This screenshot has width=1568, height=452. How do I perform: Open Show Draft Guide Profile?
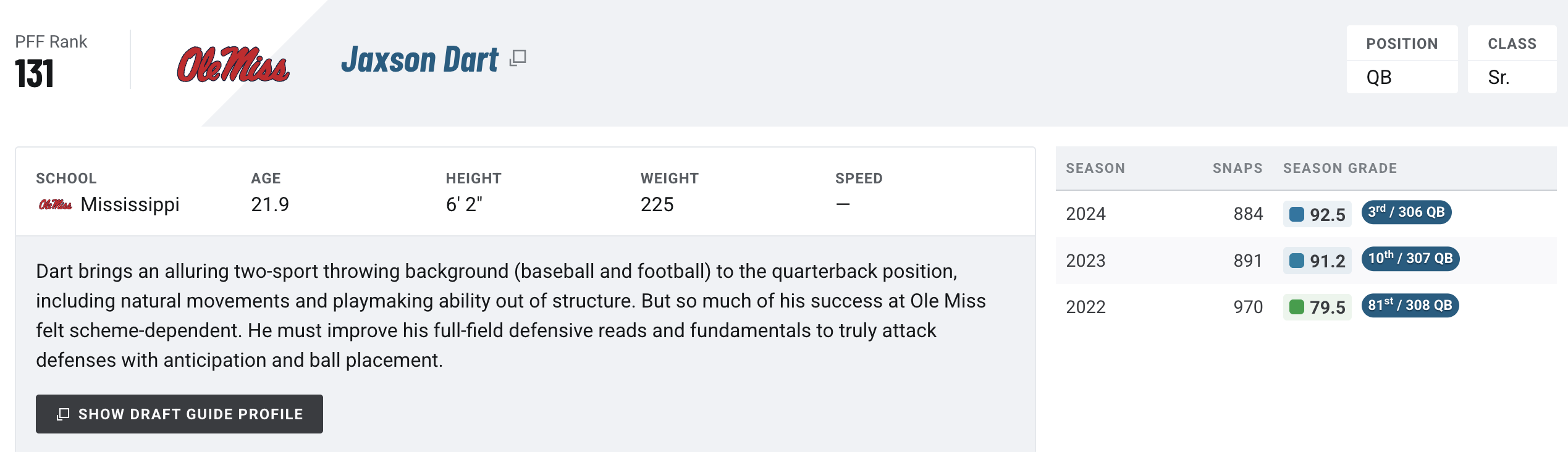(x=179, y=414)
